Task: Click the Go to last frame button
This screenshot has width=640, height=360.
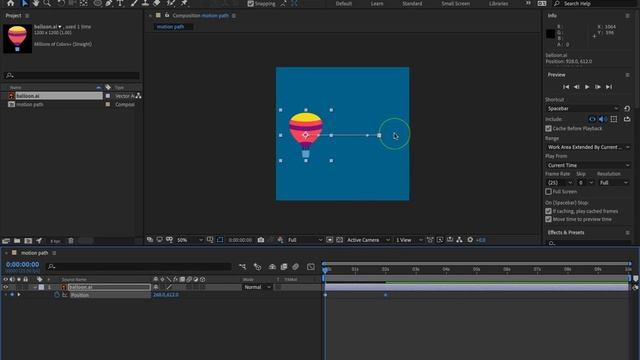Action: point(609,87)
